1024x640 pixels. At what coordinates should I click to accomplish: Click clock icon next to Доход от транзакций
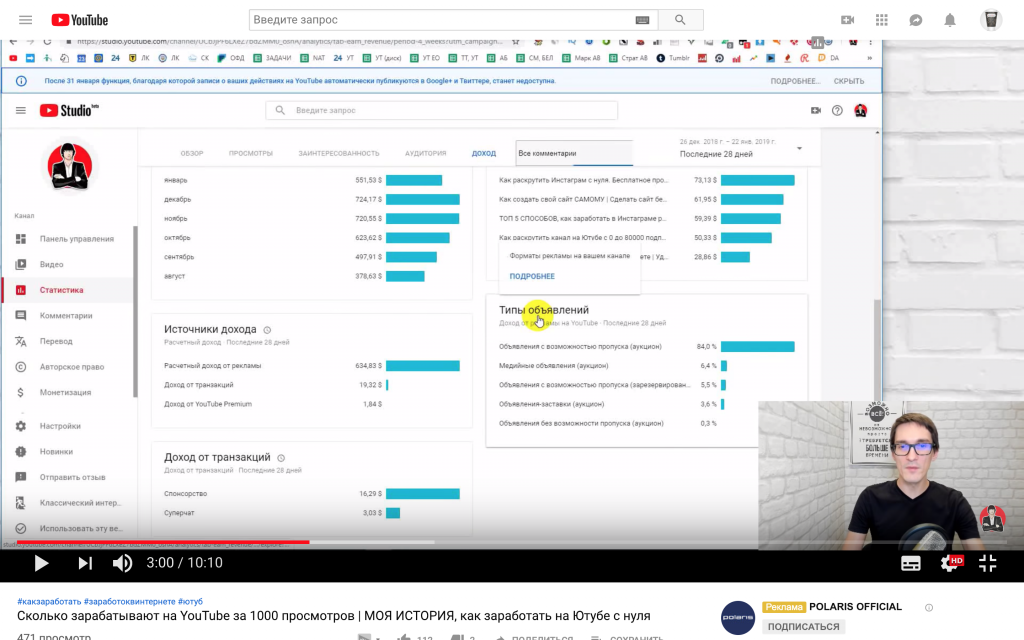click(x=281, y=458)
